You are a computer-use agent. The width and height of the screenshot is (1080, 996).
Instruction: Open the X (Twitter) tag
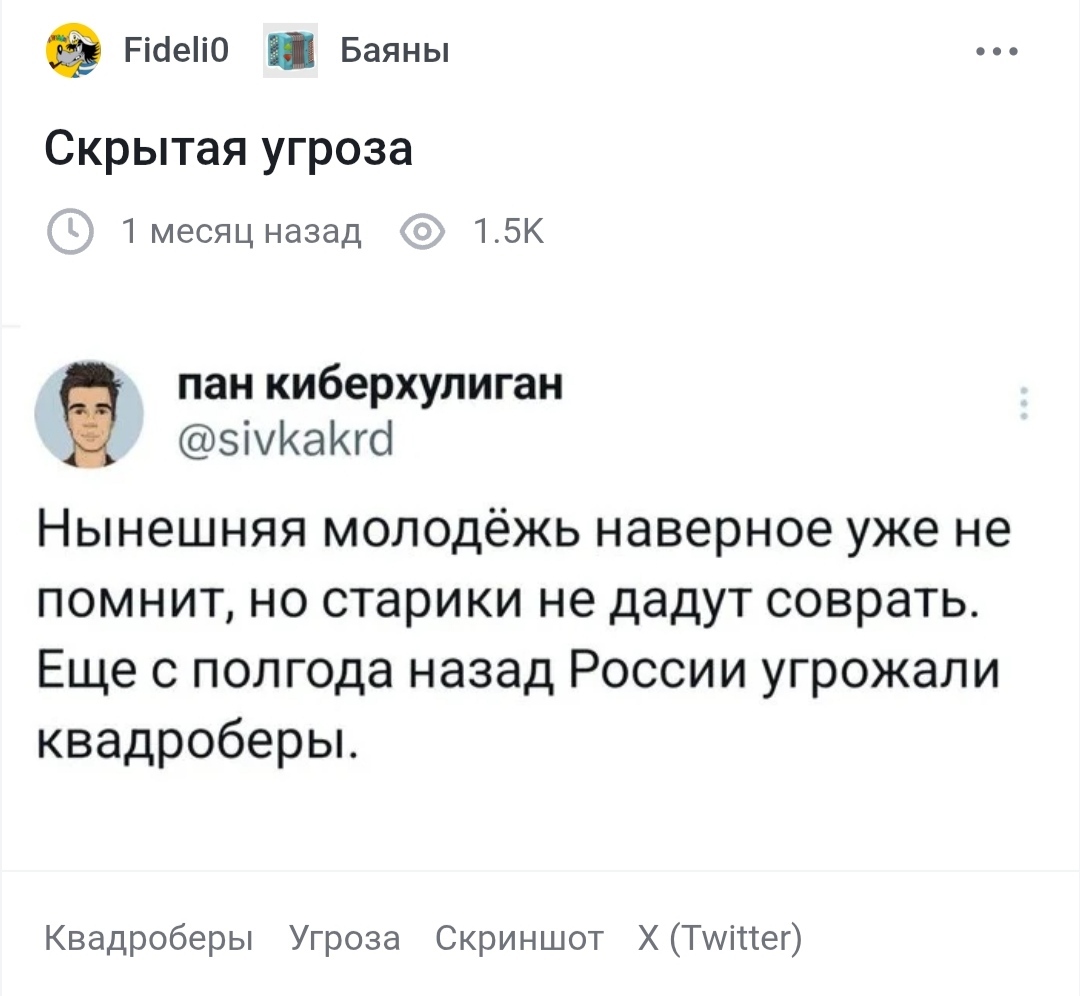click(x=720, y=939)
